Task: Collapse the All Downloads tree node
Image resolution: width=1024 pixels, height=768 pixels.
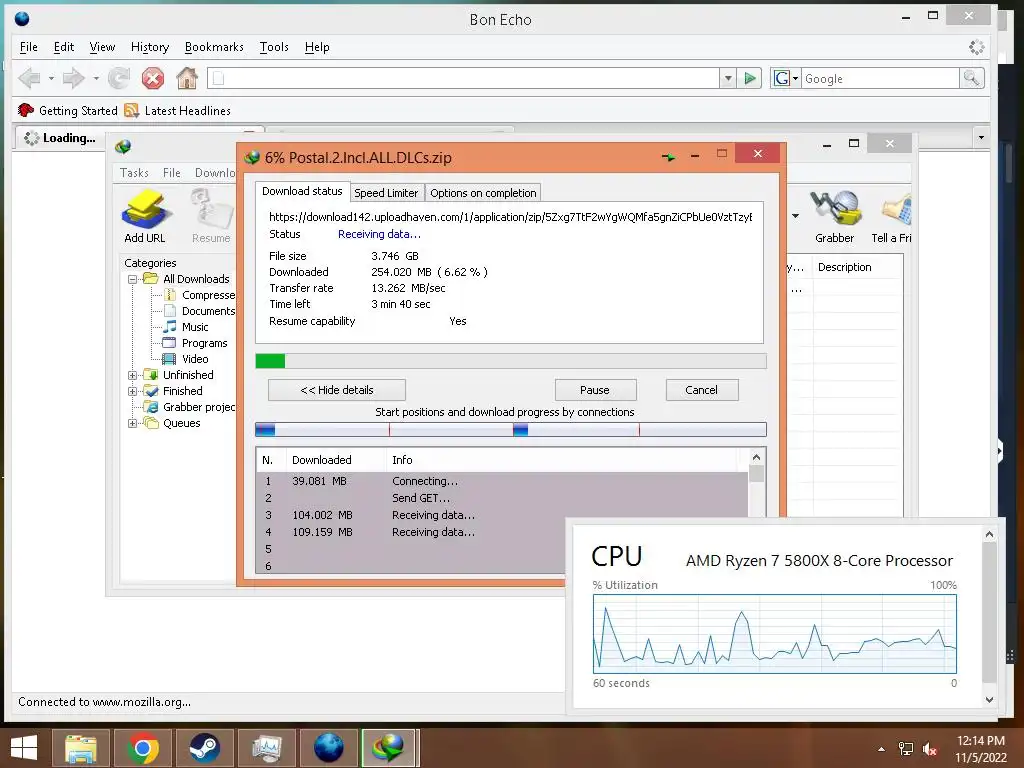Action: click(133, 279)
